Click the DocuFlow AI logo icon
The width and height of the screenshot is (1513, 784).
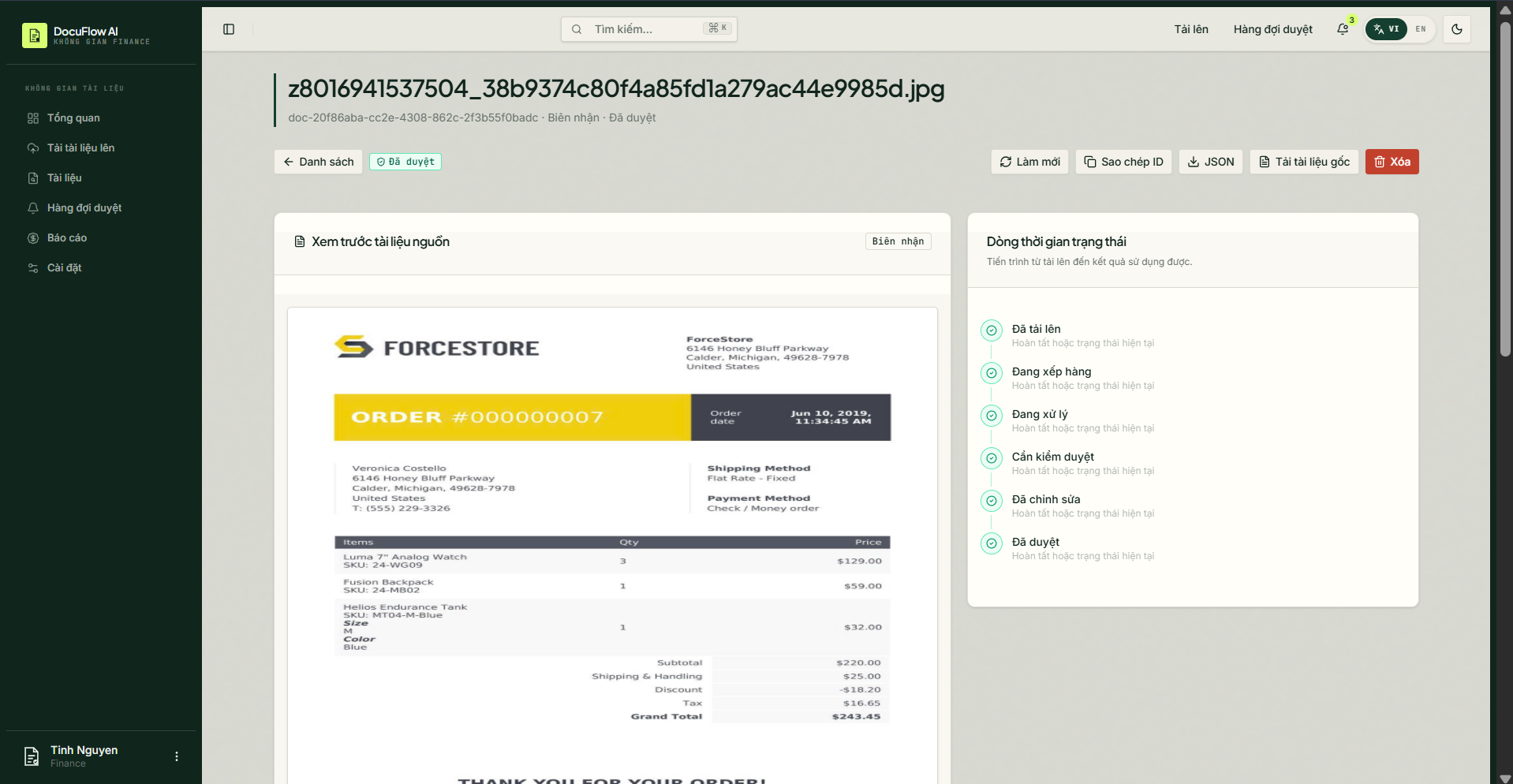(35, 35)
